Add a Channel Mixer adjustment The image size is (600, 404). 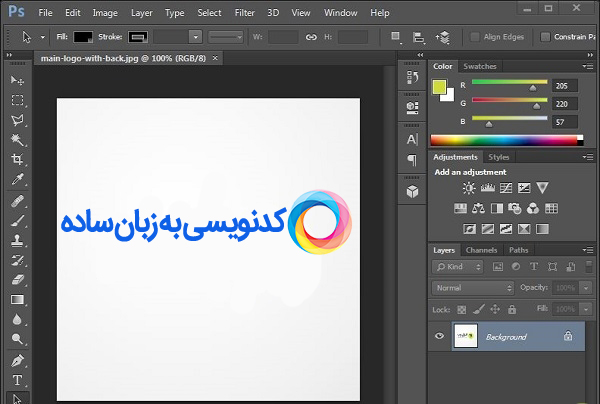click(533, 209)
